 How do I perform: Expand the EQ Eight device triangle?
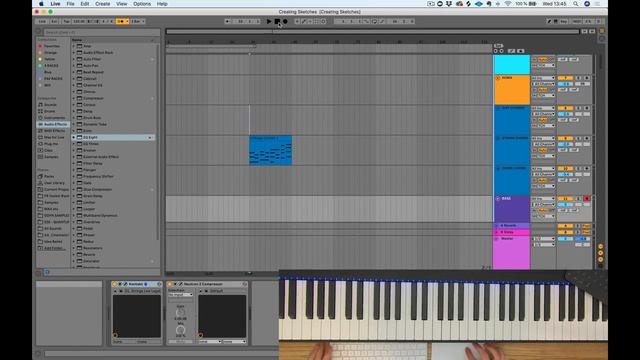(73, 138)
